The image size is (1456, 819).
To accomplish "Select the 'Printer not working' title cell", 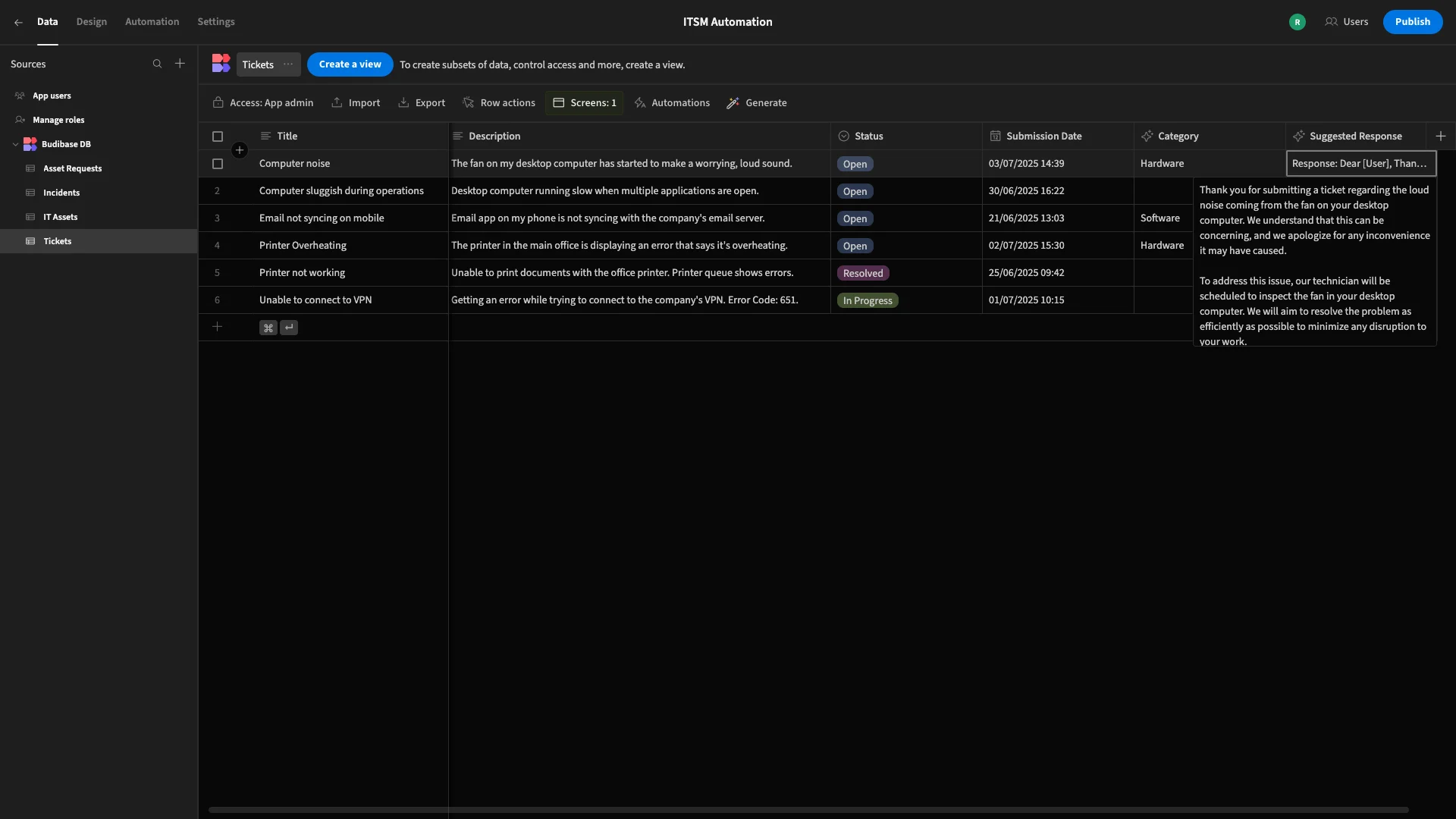I will pos(350,273).
